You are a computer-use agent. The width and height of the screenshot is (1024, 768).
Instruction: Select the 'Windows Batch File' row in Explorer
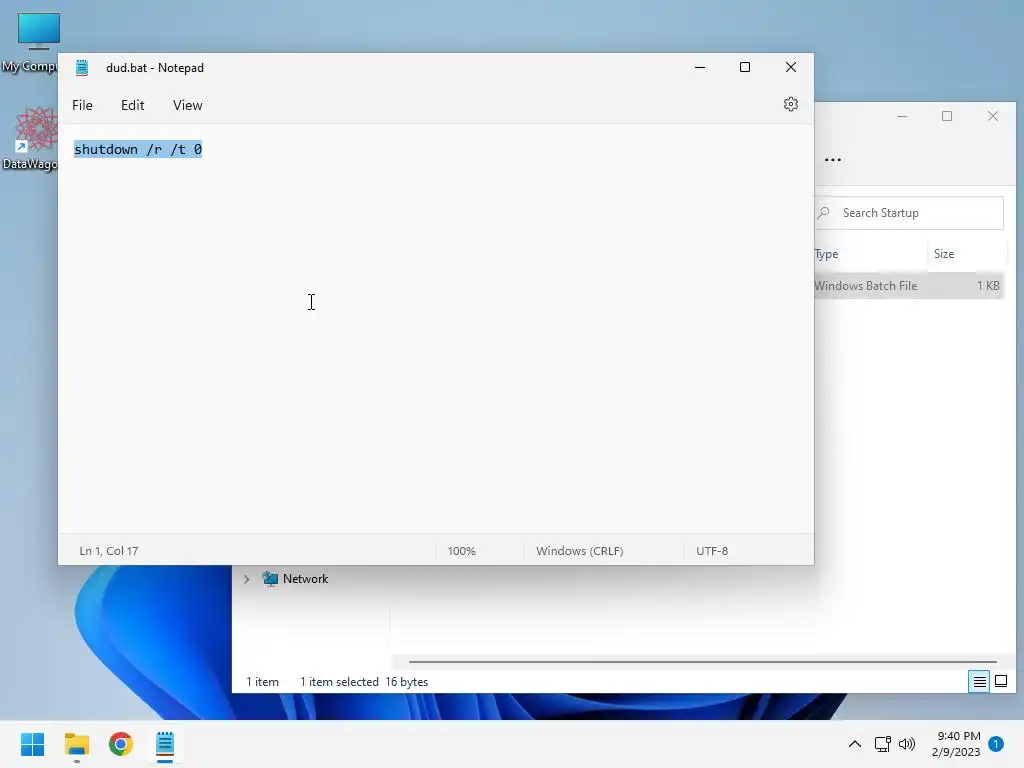click(908, 286)
